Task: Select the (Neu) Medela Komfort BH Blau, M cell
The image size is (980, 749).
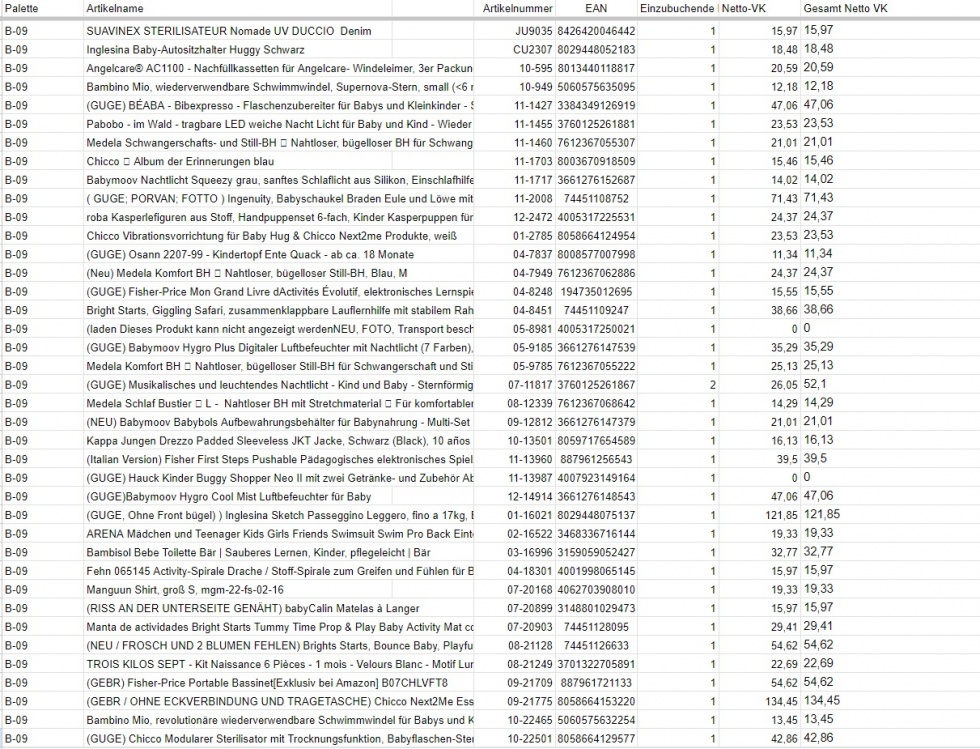Action: tap(247, 273)
